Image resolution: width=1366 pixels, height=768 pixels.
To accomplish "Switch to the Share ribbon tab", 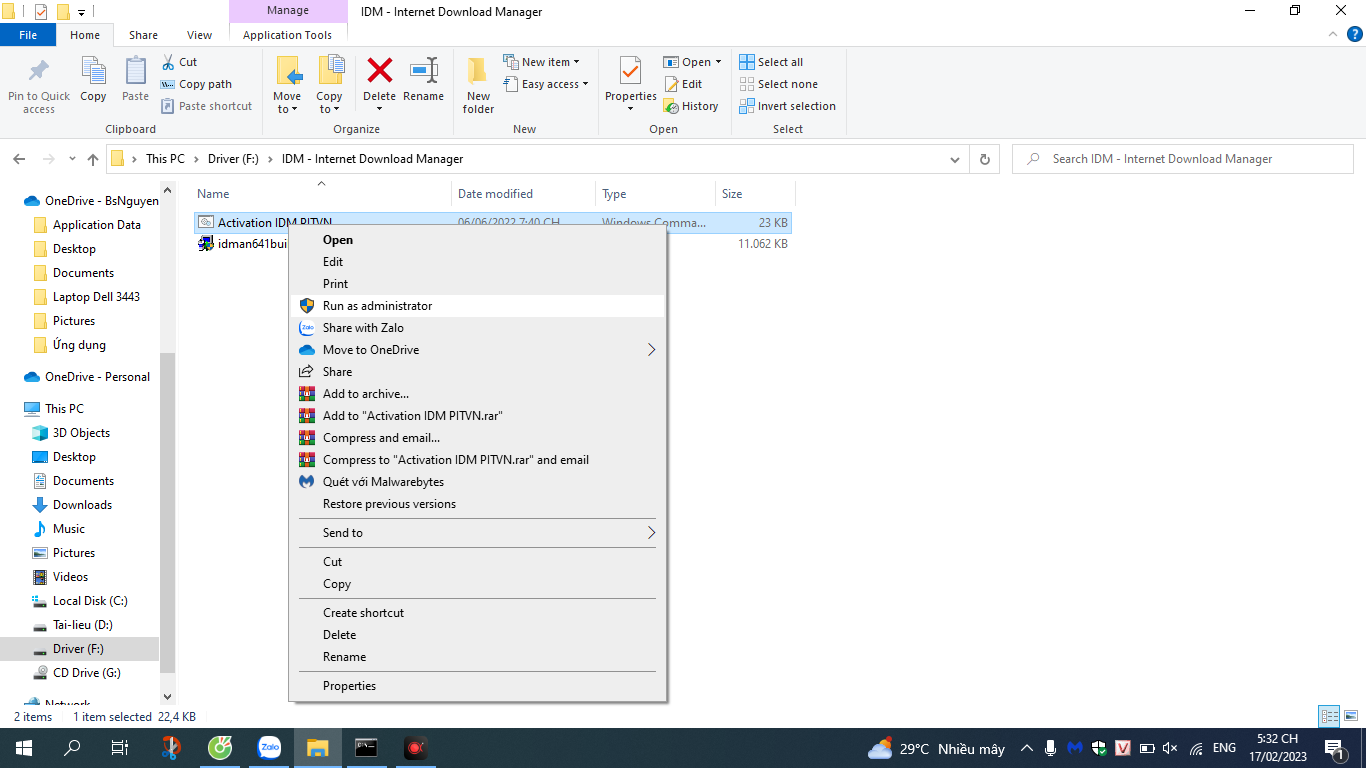I will (x=143, y=35).
